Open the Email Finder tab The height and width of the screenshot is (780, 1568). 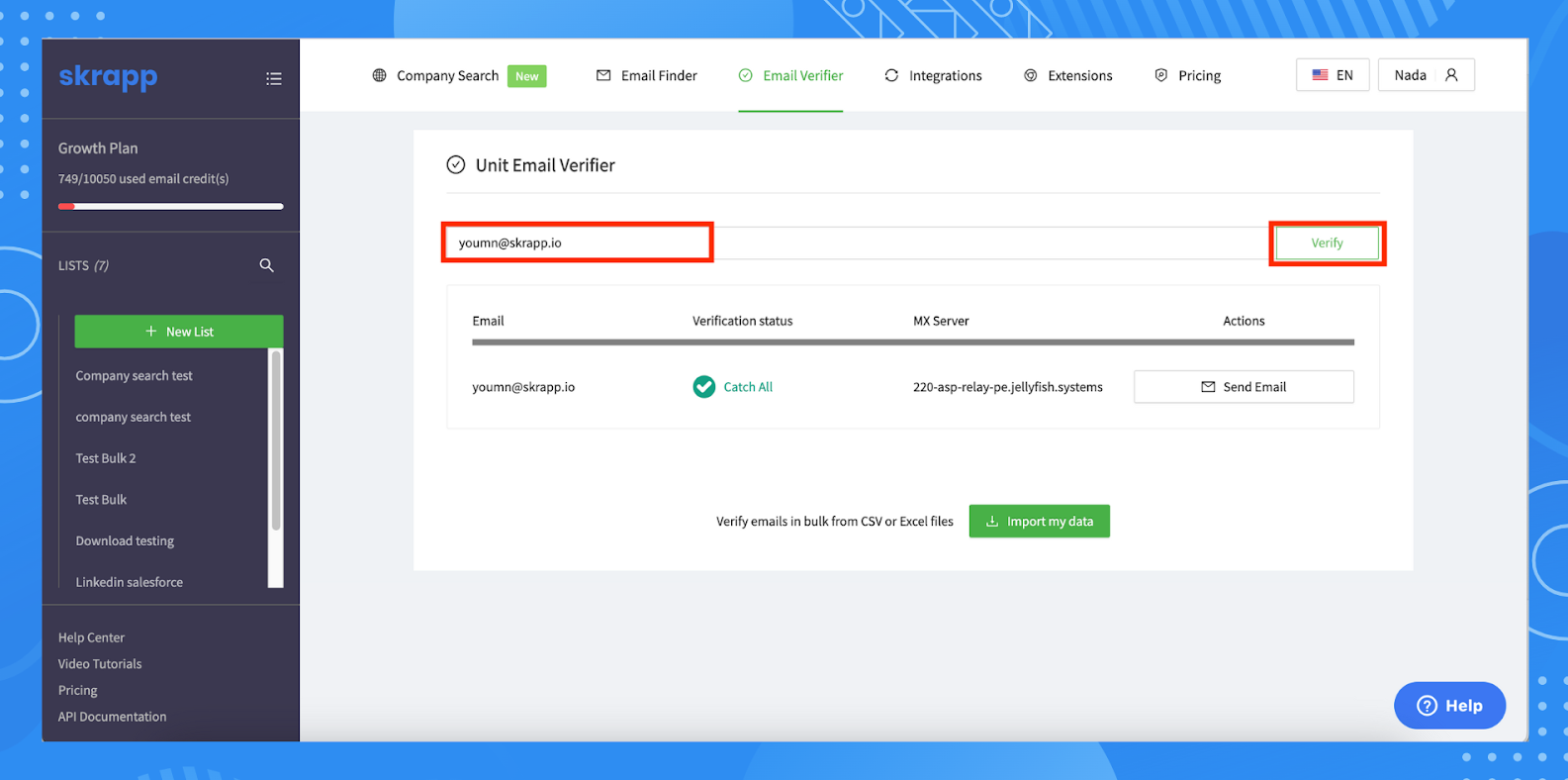pyautogui.click(x=646, y=75)
